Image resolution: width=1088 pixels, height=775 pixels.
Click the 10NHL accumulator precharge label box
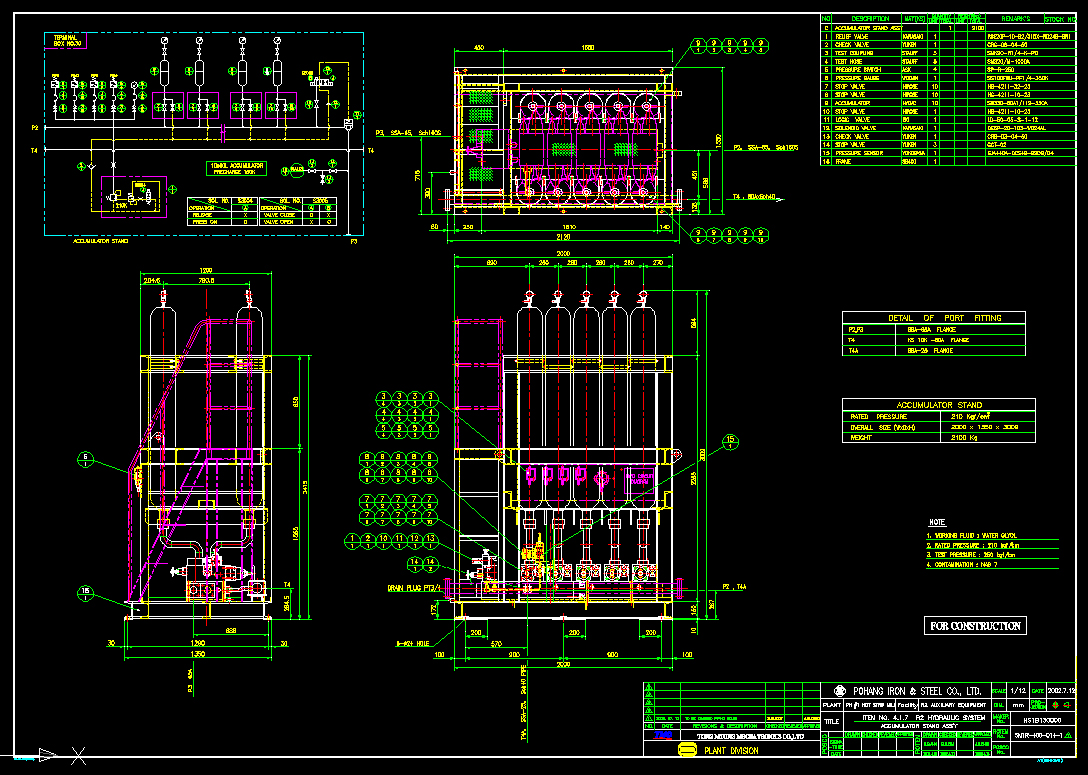coord(235,168)
